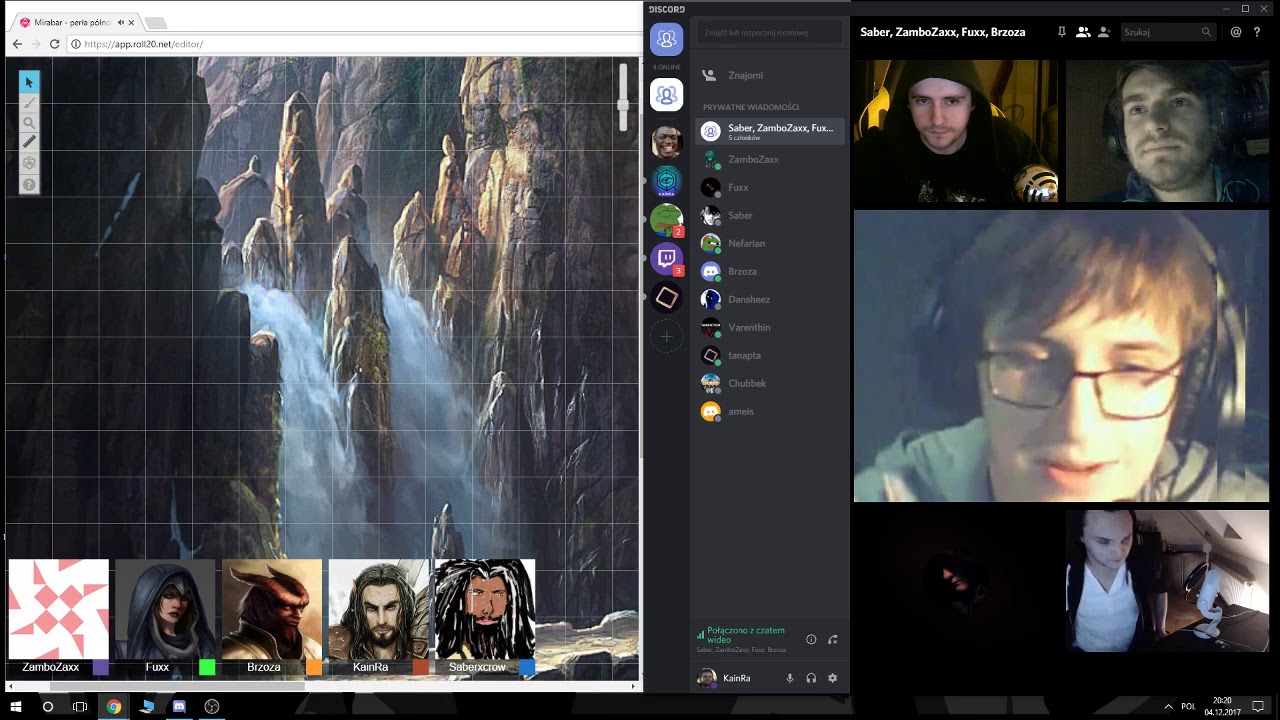This screenshot has width=1280, height=720.
Task: Click the Fuxx player portrait in Roll20
Action: [165, 608]
